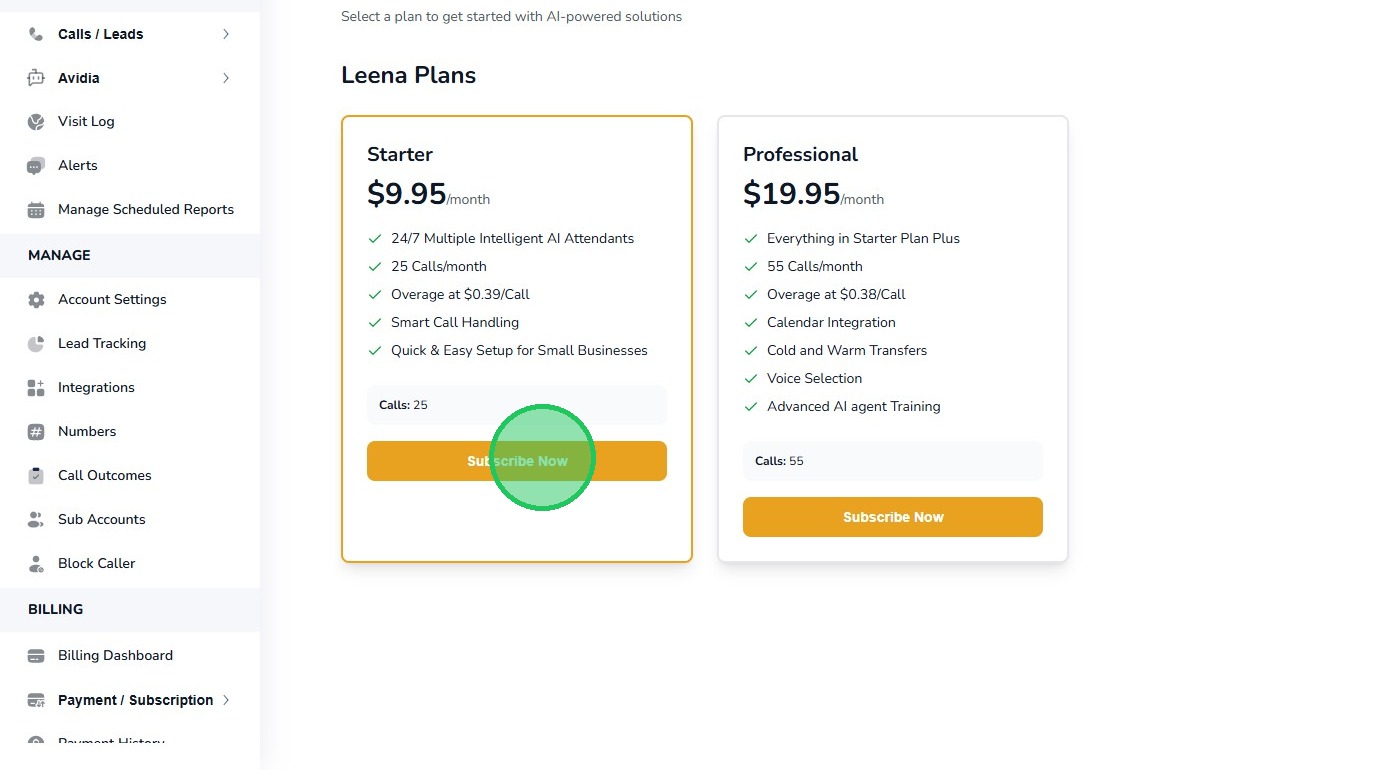1376x770 pixels.
Task: Click the Numbers hash icon
Action: [36, 432]
